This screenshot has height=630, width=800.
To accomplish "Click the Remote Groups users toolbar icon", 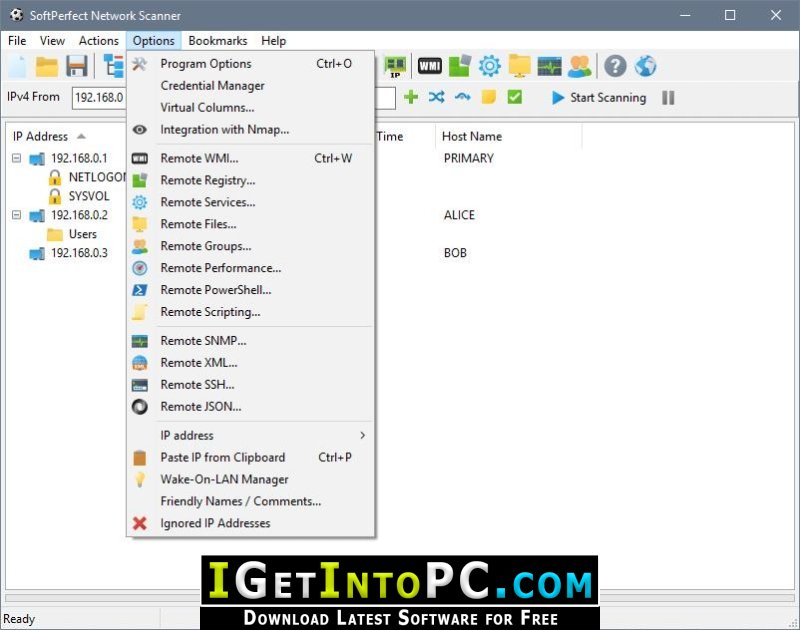I will 580,66.
